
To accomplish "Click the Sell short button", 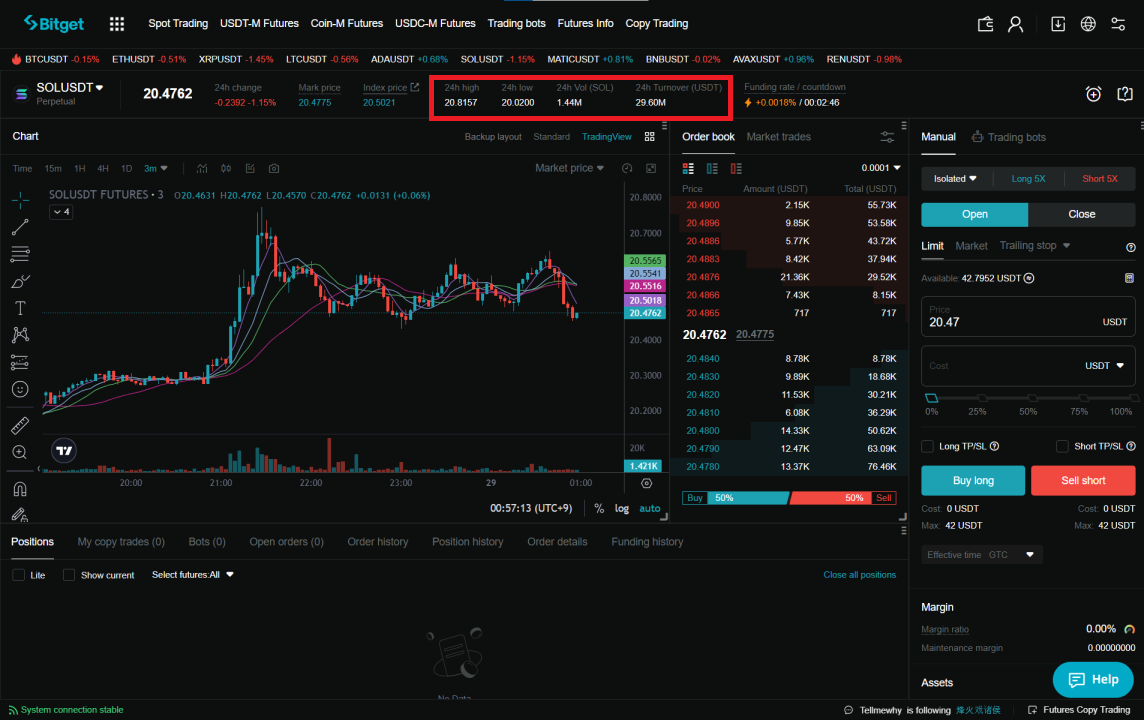I will pos(1083,481).
